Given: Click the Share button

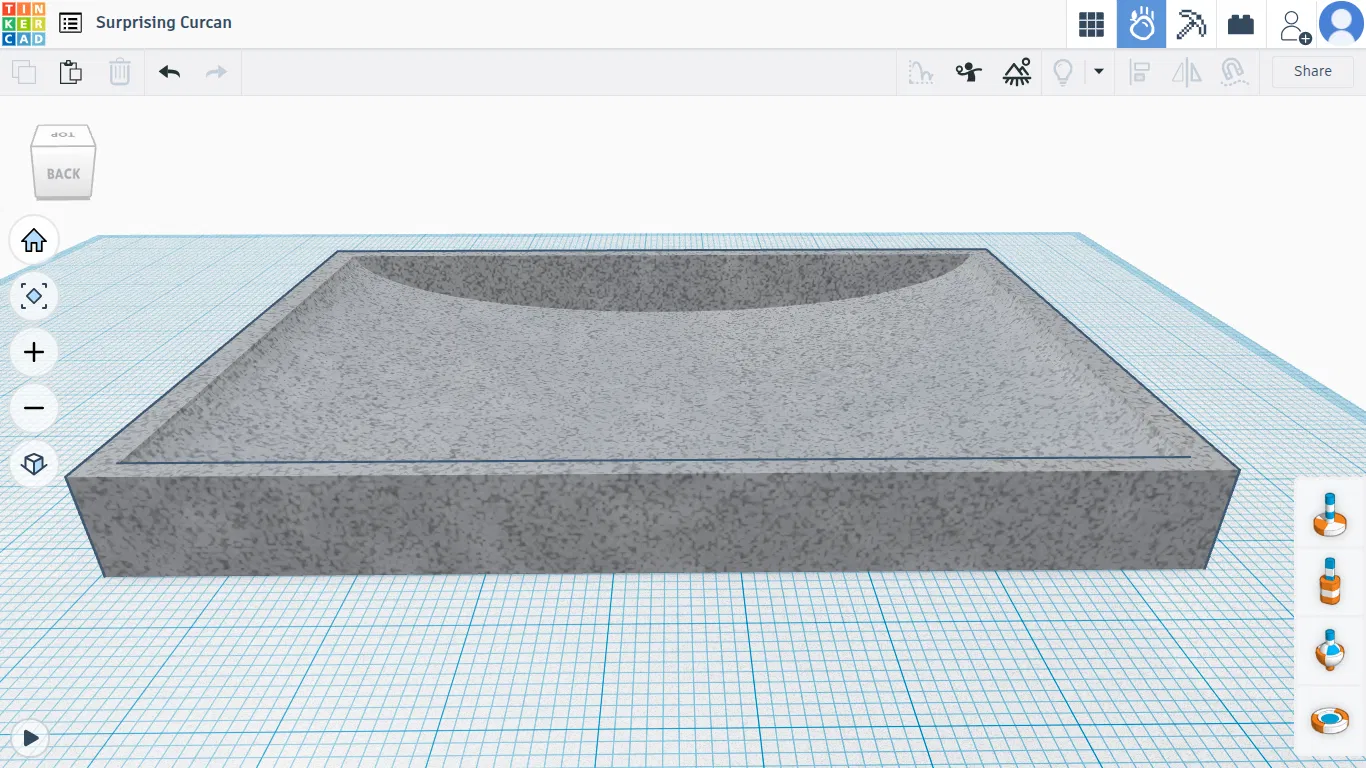Looking at the screenshot, I should pyautogui.click(x=1312, y=72).
